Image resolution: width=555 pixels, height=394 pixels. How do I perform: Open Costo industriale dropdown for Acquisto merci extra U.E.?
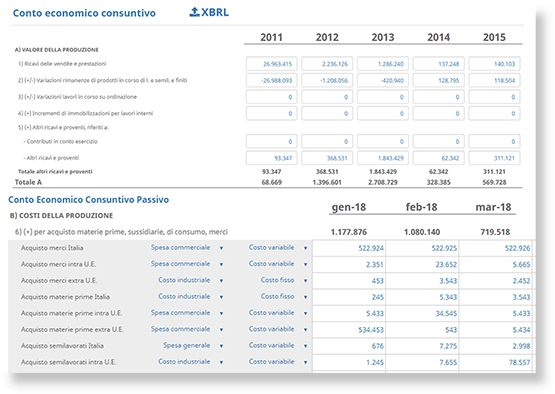(190, 280)
